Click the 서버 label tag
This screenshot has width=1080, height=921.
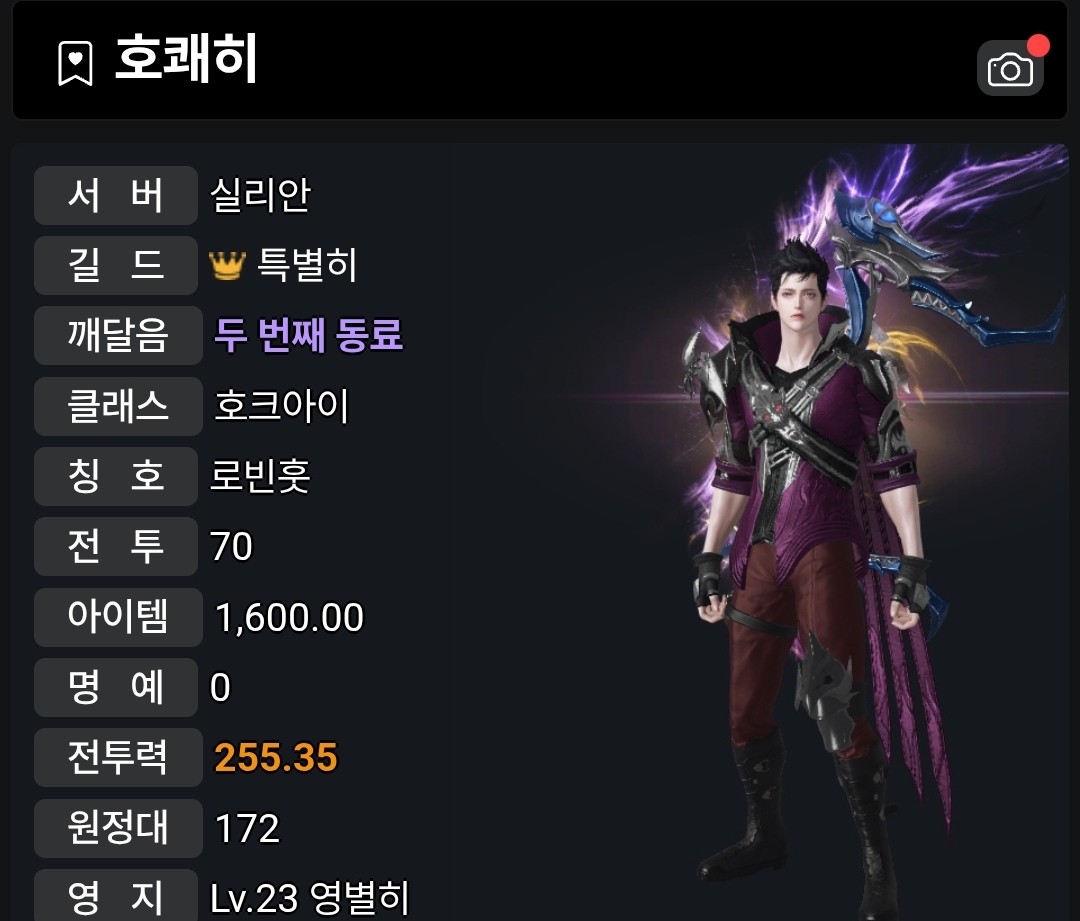116,195
